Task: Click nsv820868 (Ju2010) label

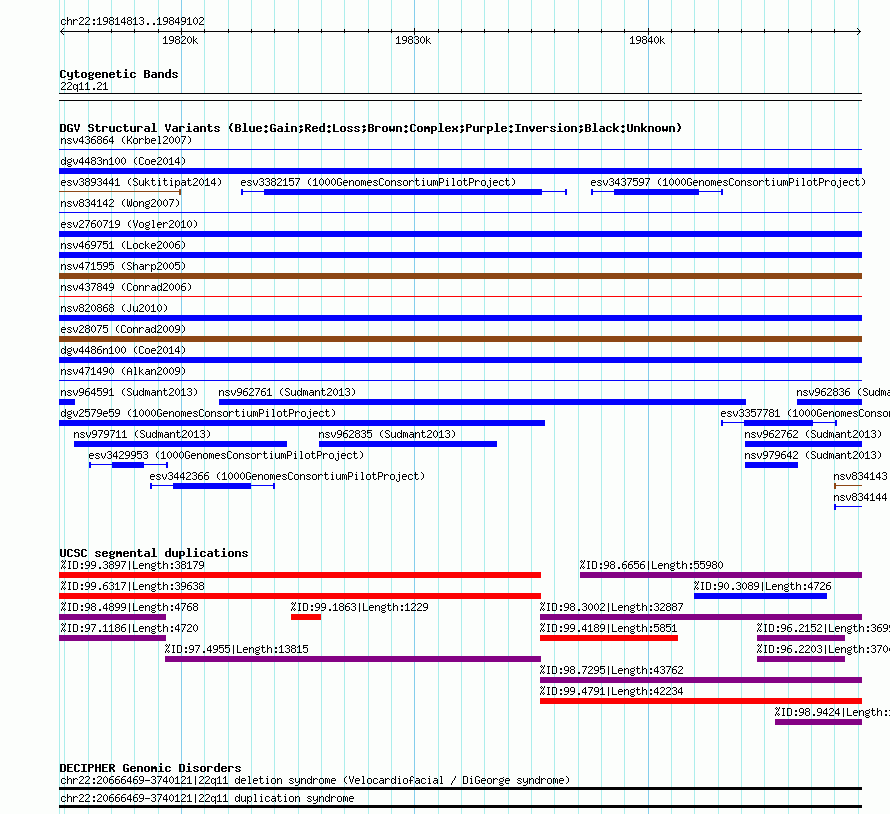Action: tap(114, 308)
